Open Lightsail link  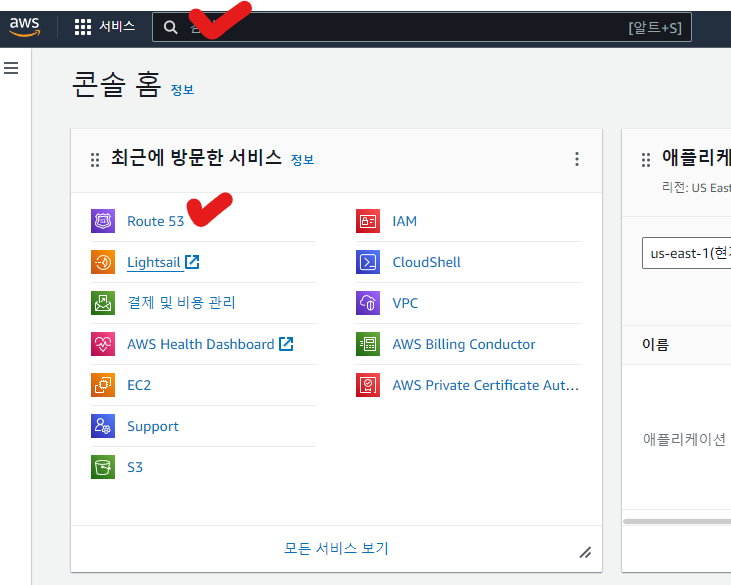coord(154,262)
